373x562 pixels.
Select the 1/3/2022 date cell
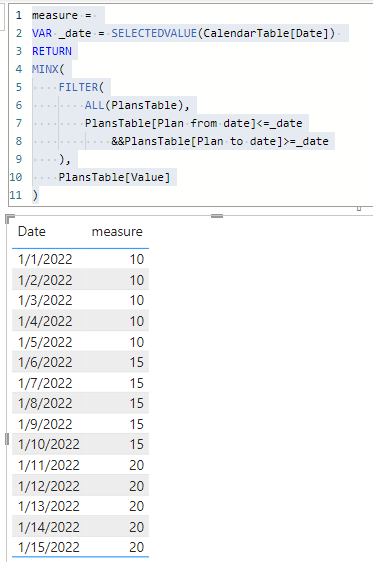[45, 300]
